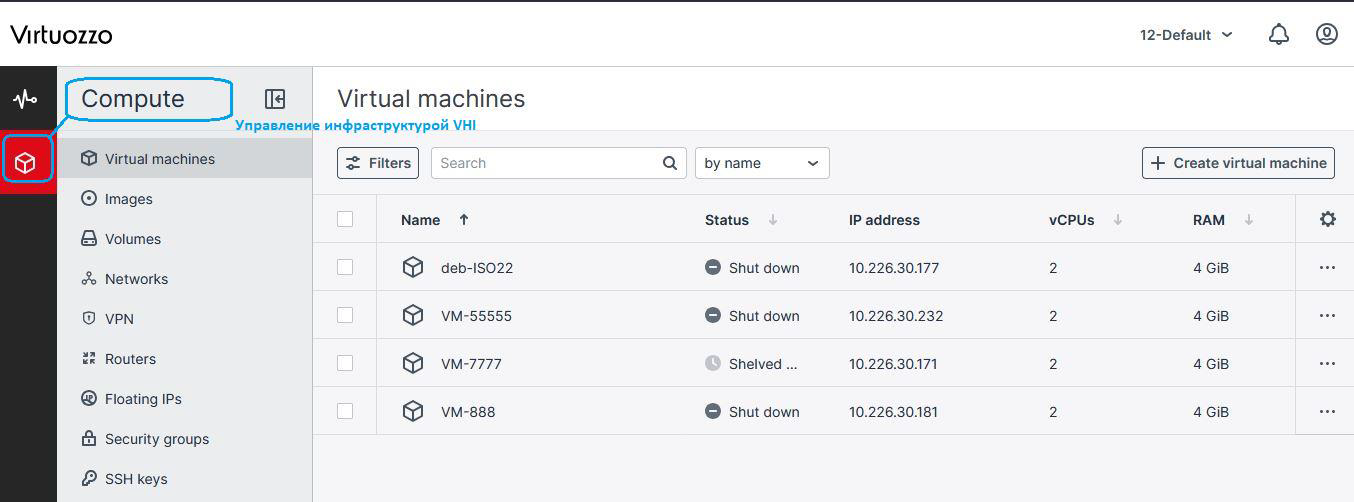
Task: Click the search magnifier icon
Action: click(670, 163)
